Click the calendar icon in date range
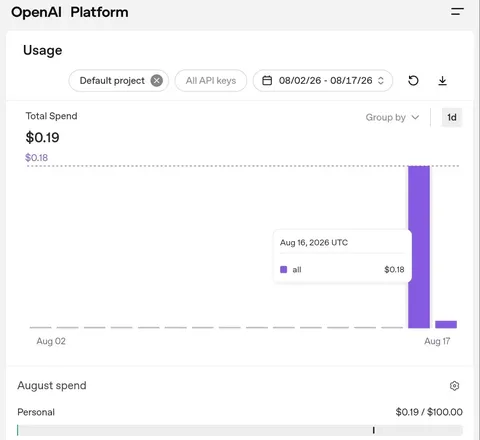This screenshot has height=440, width=480. click(267, 81)
